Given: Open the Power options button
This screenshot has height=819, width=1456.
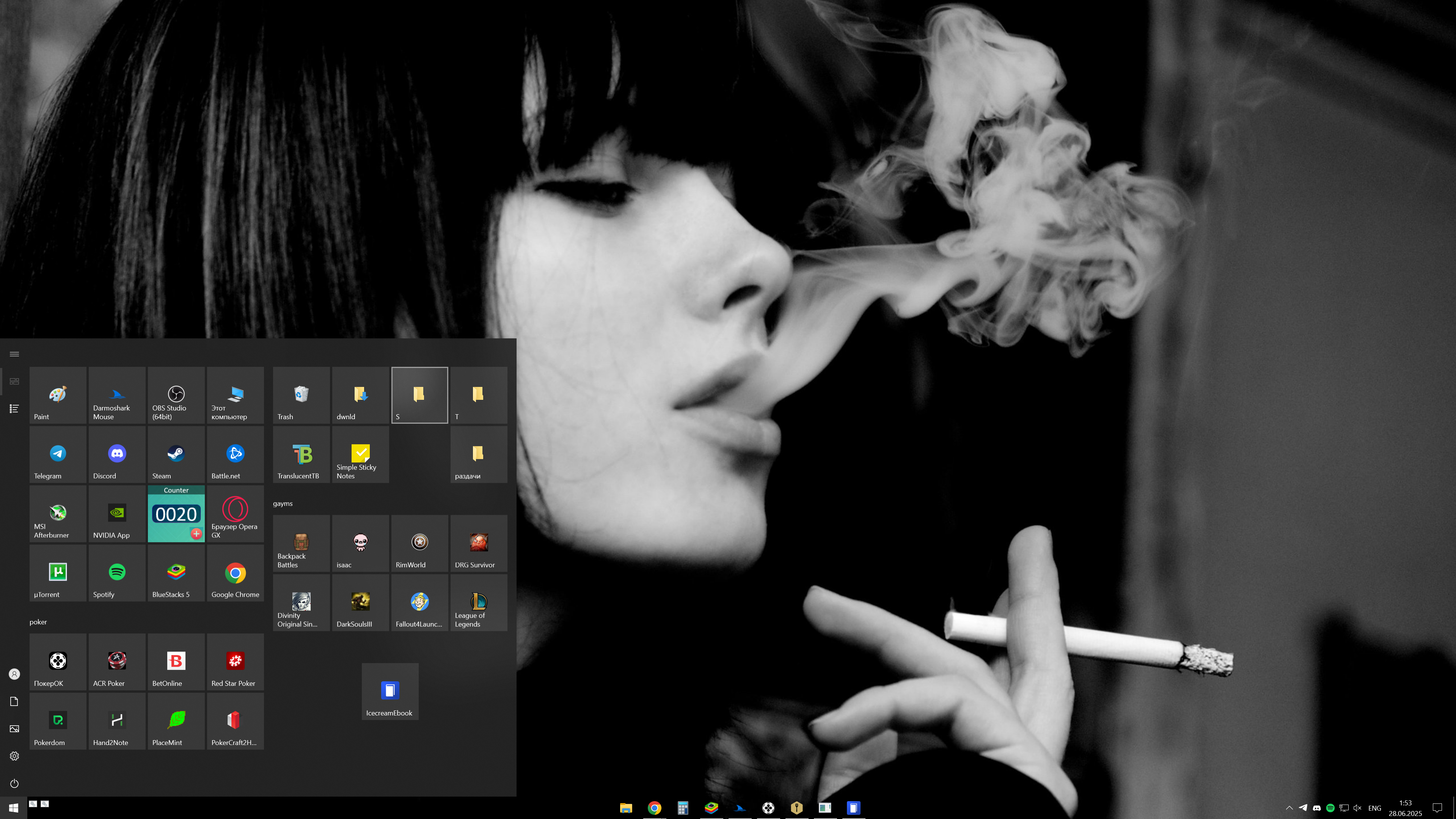Looking at the screenshot, I should (15, 783).
